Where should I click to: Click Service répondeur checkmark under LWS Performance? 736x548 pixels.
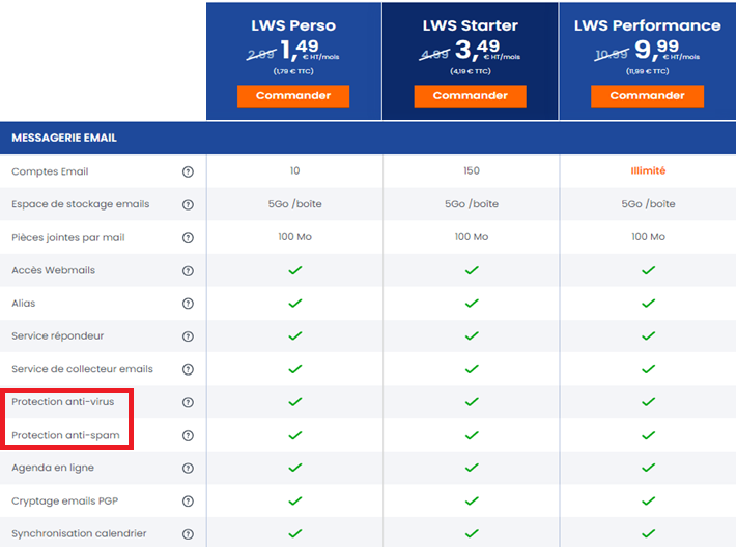pyautogui.click(x=649, y=336)
